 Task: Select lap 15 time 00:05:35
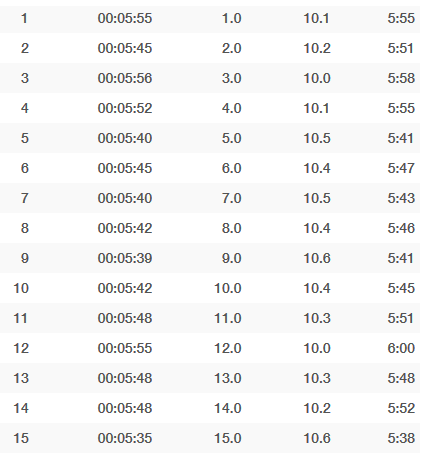point(125,438)
